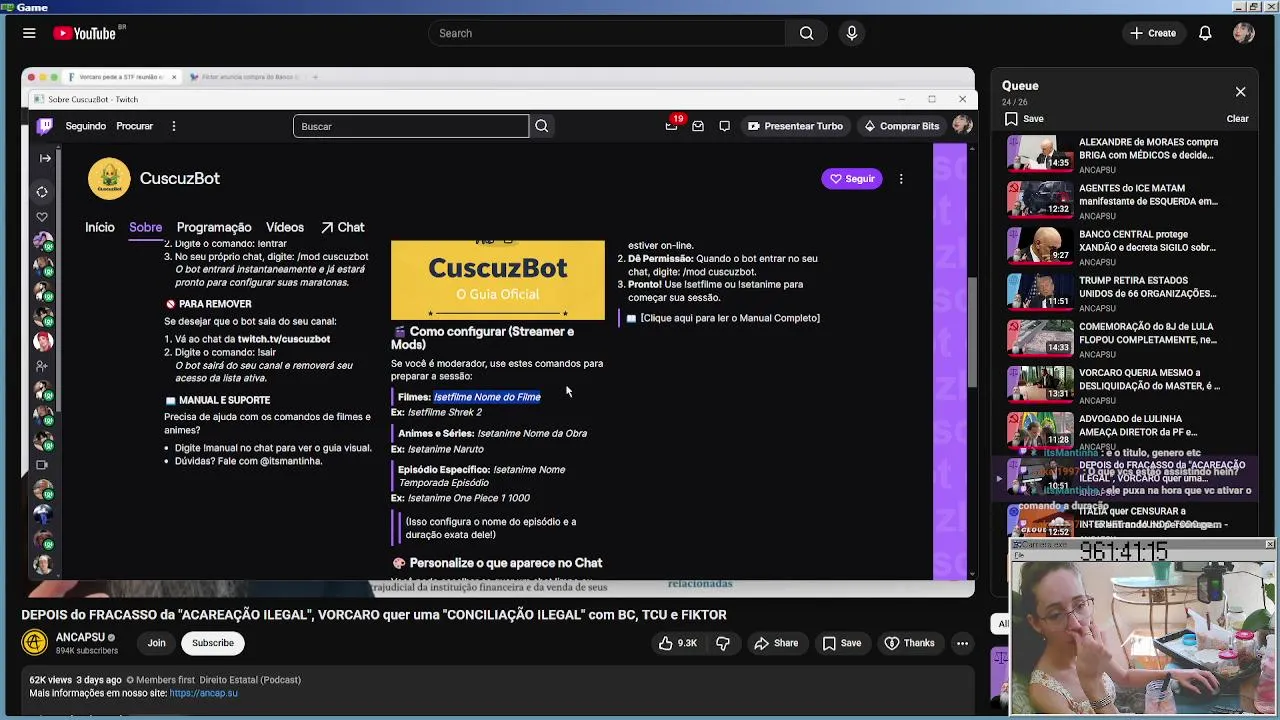Open the YouTube Create menu
This screenshot has height=720, width=1280.
(x=1153, y=33)
